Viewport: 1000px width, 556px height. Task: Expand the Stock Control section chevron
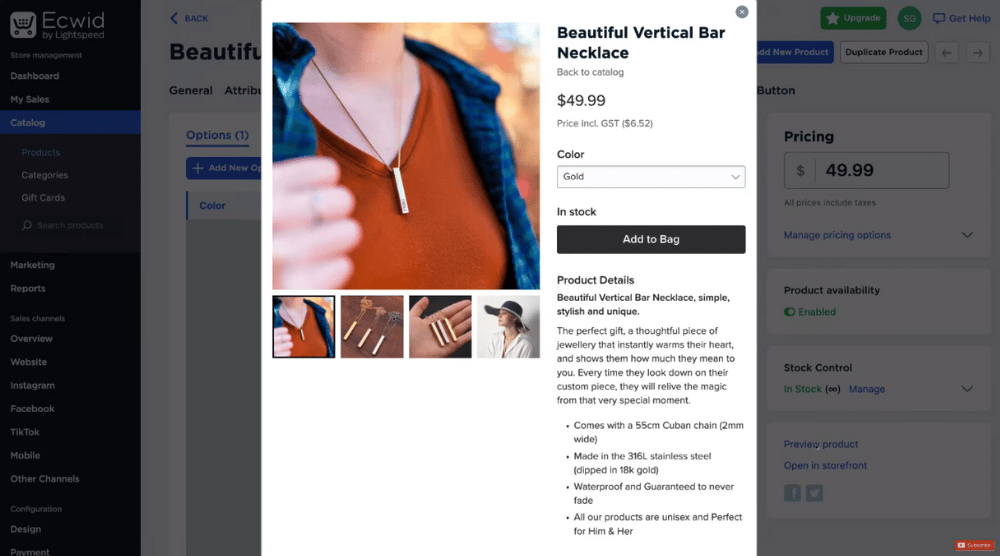[x=967, y=389]
